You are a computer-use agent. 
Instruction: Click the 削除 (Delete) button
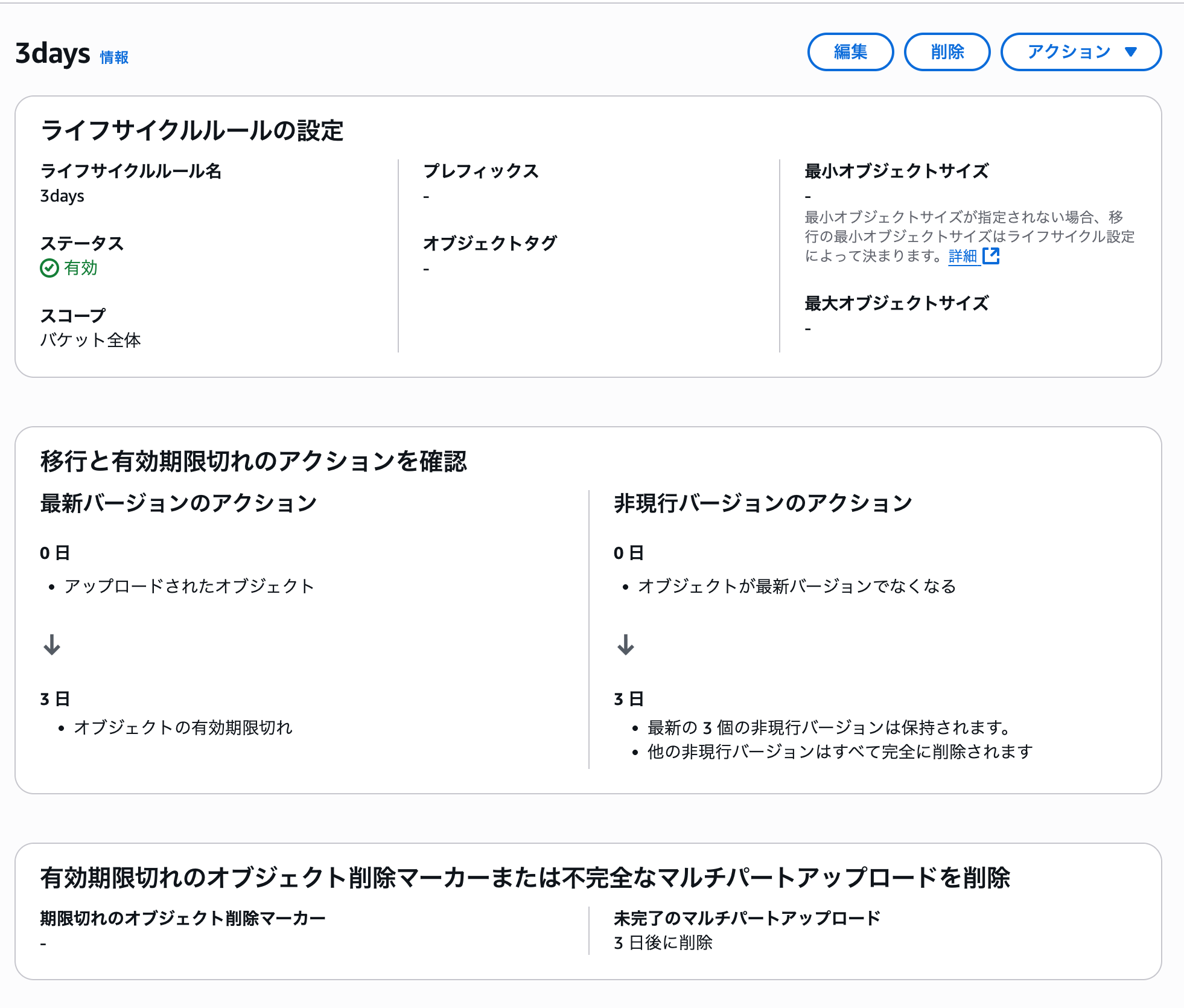click(946, 52)
